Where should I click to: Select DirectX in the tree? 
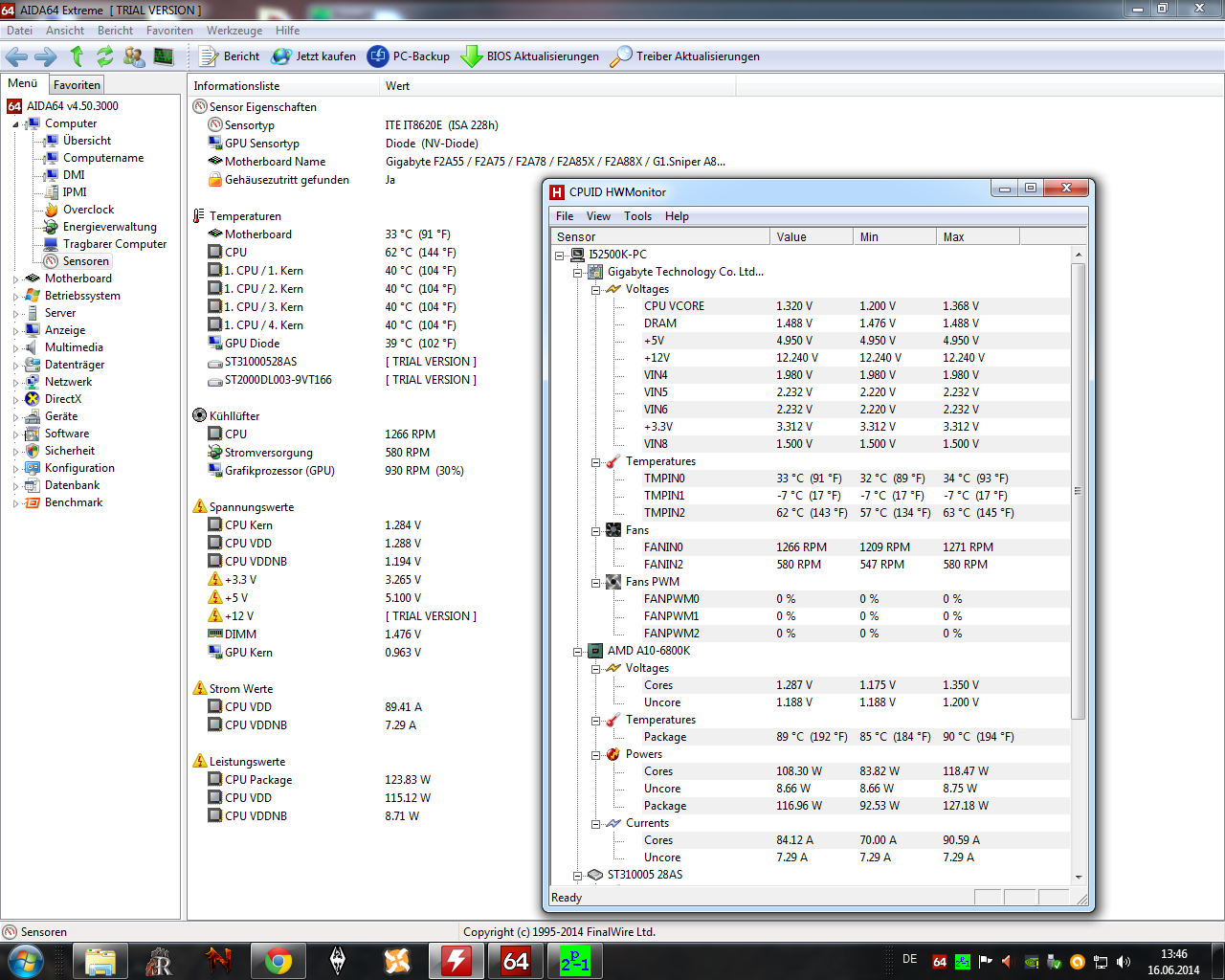click(x=62, y=399)
